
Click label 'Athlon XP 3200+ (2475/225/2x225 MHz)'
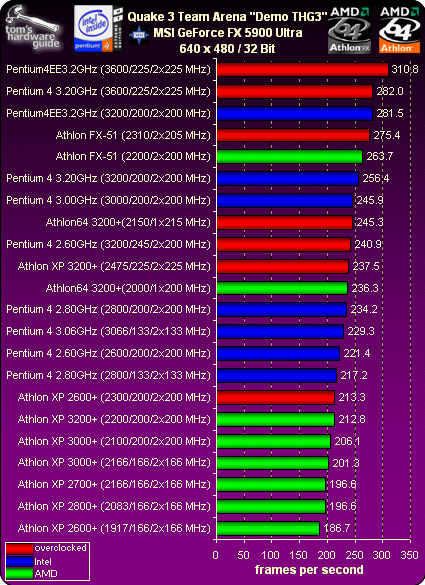114,266
